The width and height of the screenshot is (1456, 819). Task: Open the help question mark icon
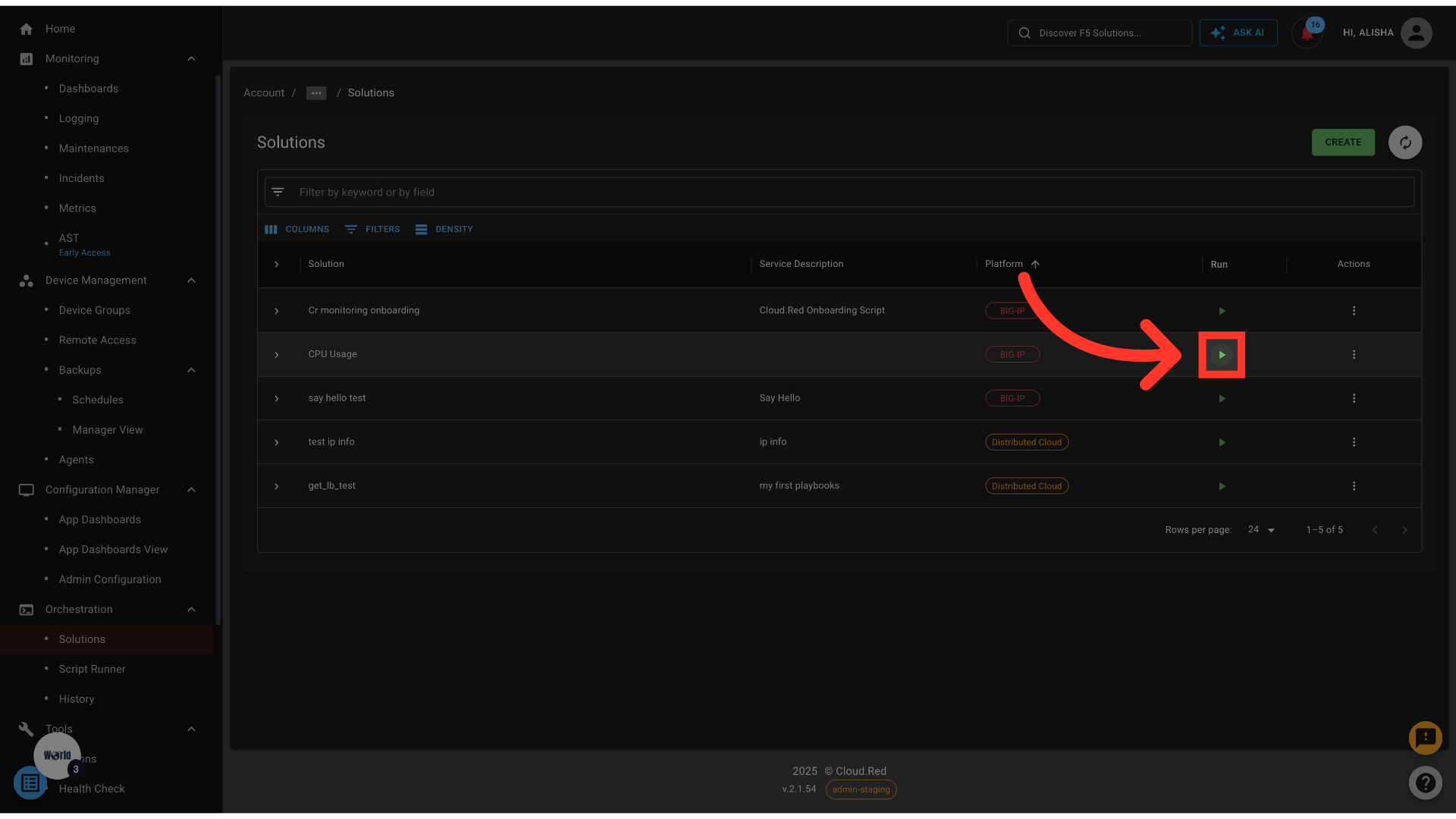click(1425, 783)
